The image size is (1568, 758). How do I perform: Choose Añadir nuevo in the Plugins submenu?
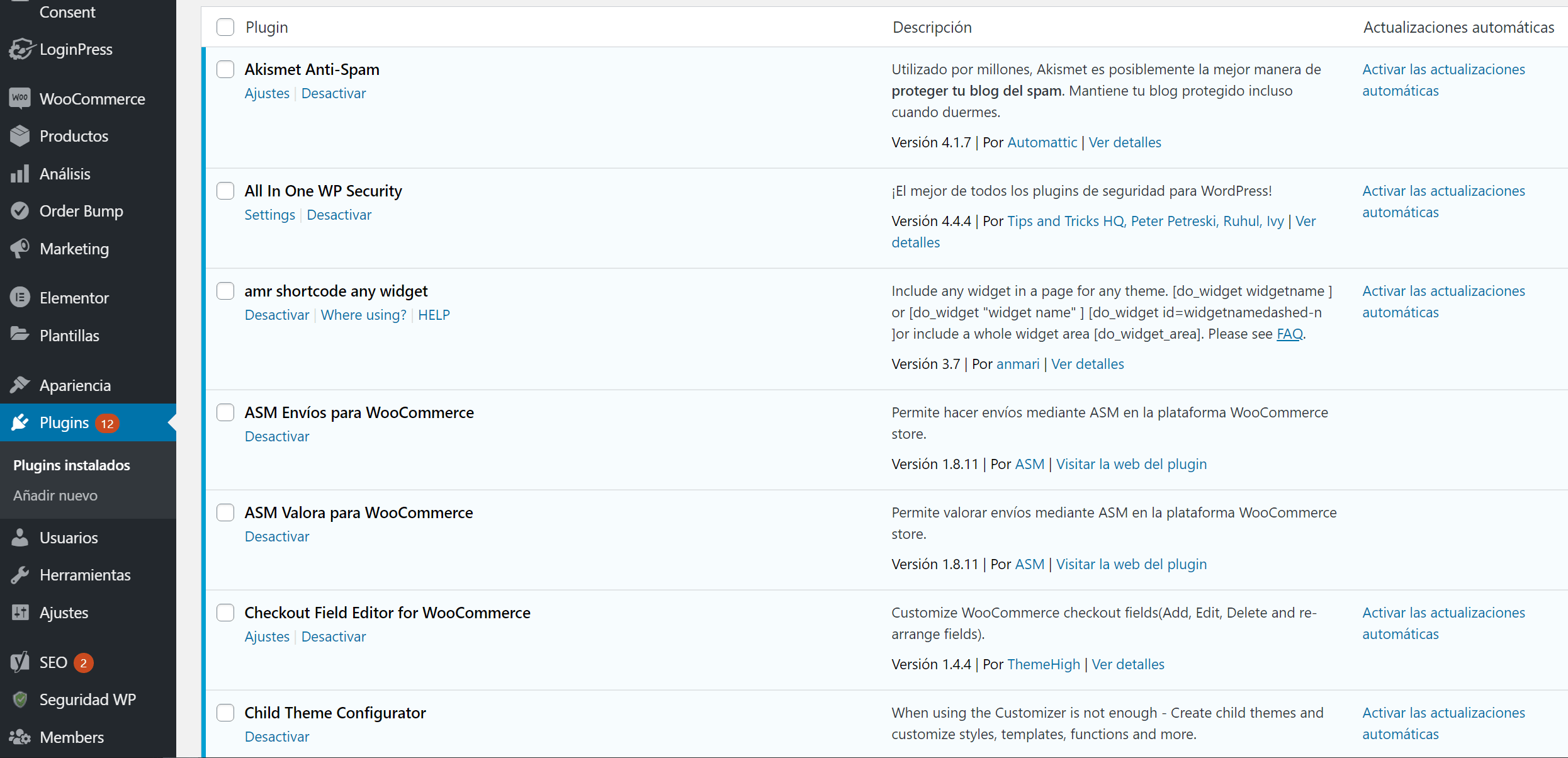[x=55, y=495]
